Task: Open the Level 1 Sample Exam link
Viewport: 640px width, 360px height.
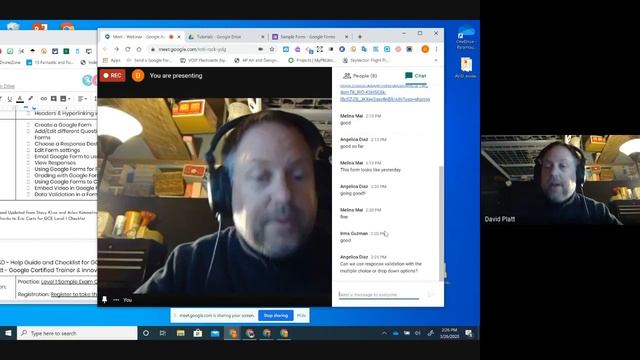Action: coord(69,282)
